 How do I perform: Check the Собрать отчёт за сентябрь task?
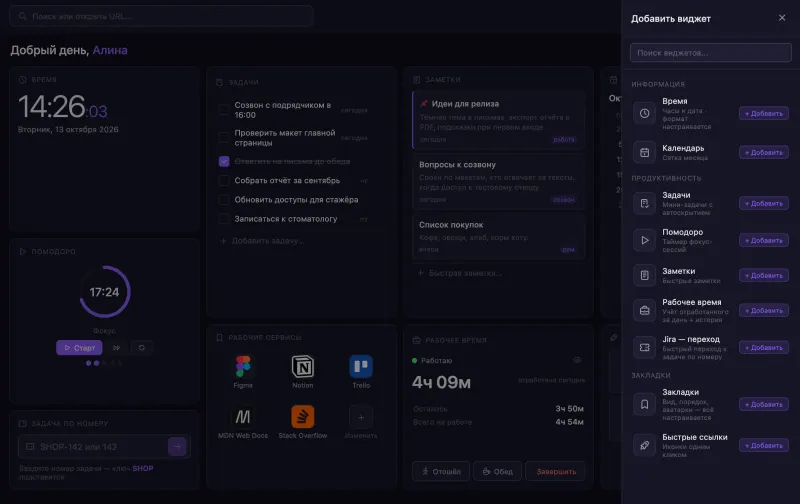point(223,181)
